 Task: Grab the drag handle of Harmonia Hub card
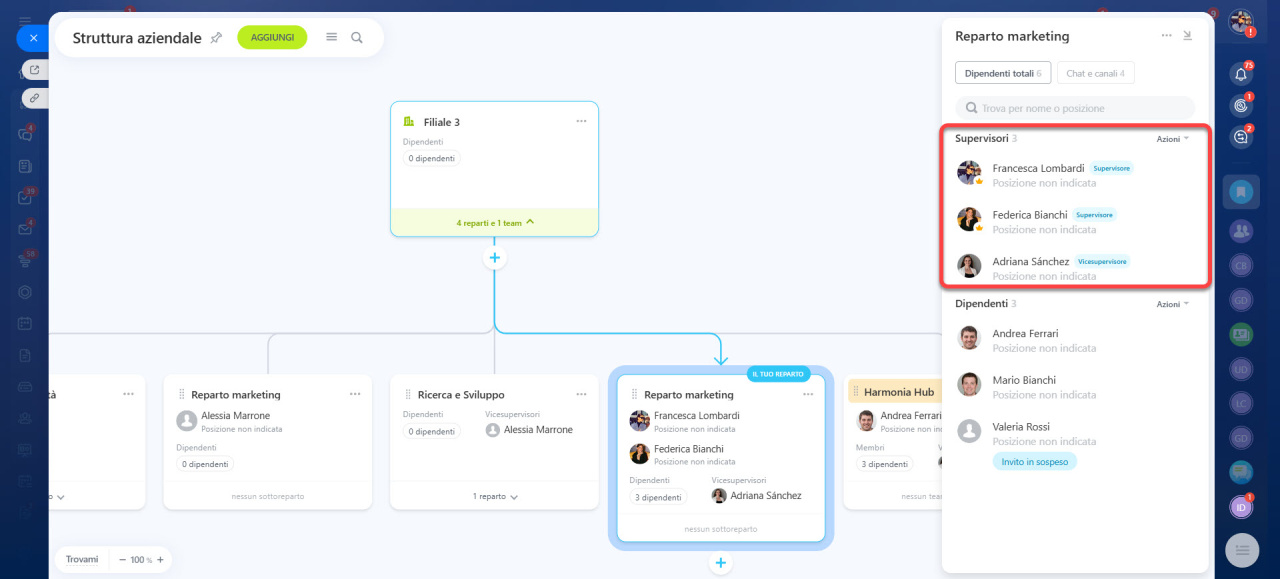855,392
